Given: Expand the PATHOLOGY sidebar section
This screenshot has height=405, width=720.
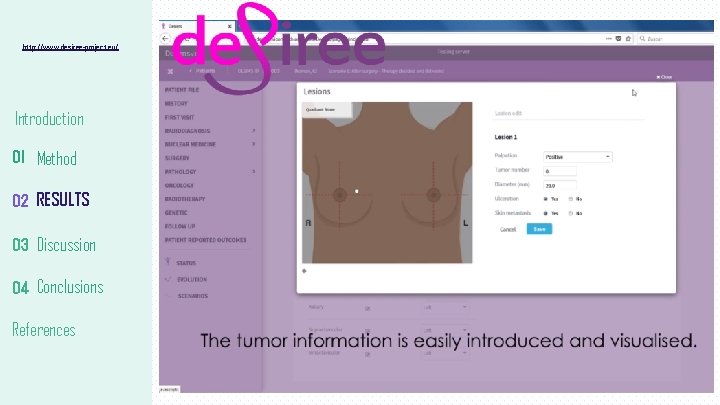Looking at the screenshot, I should 210,172.
